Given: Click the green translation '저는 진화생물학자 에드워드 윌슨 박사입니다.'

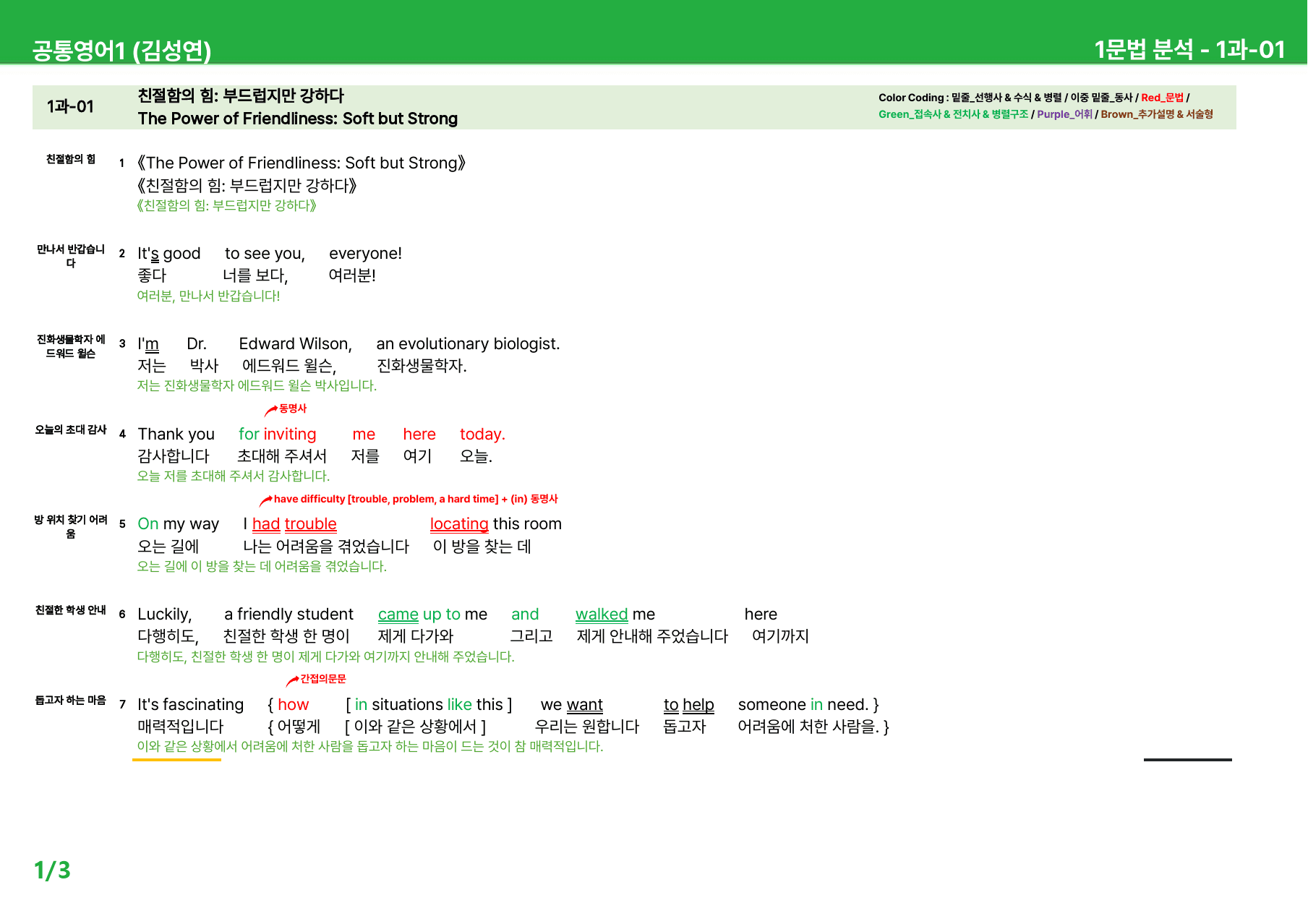Looking at the screenshot, I should [x=257, y=386].
